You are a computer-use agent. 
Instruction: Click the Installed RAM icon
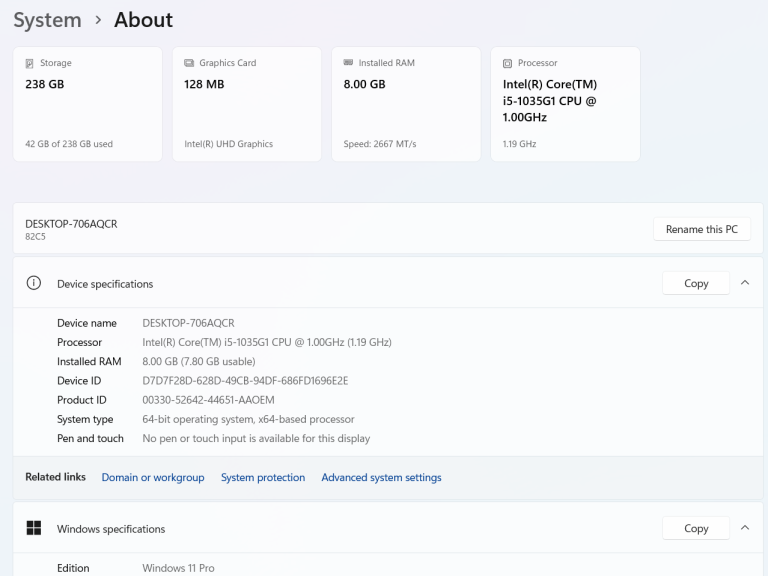(x=348, y=63)
